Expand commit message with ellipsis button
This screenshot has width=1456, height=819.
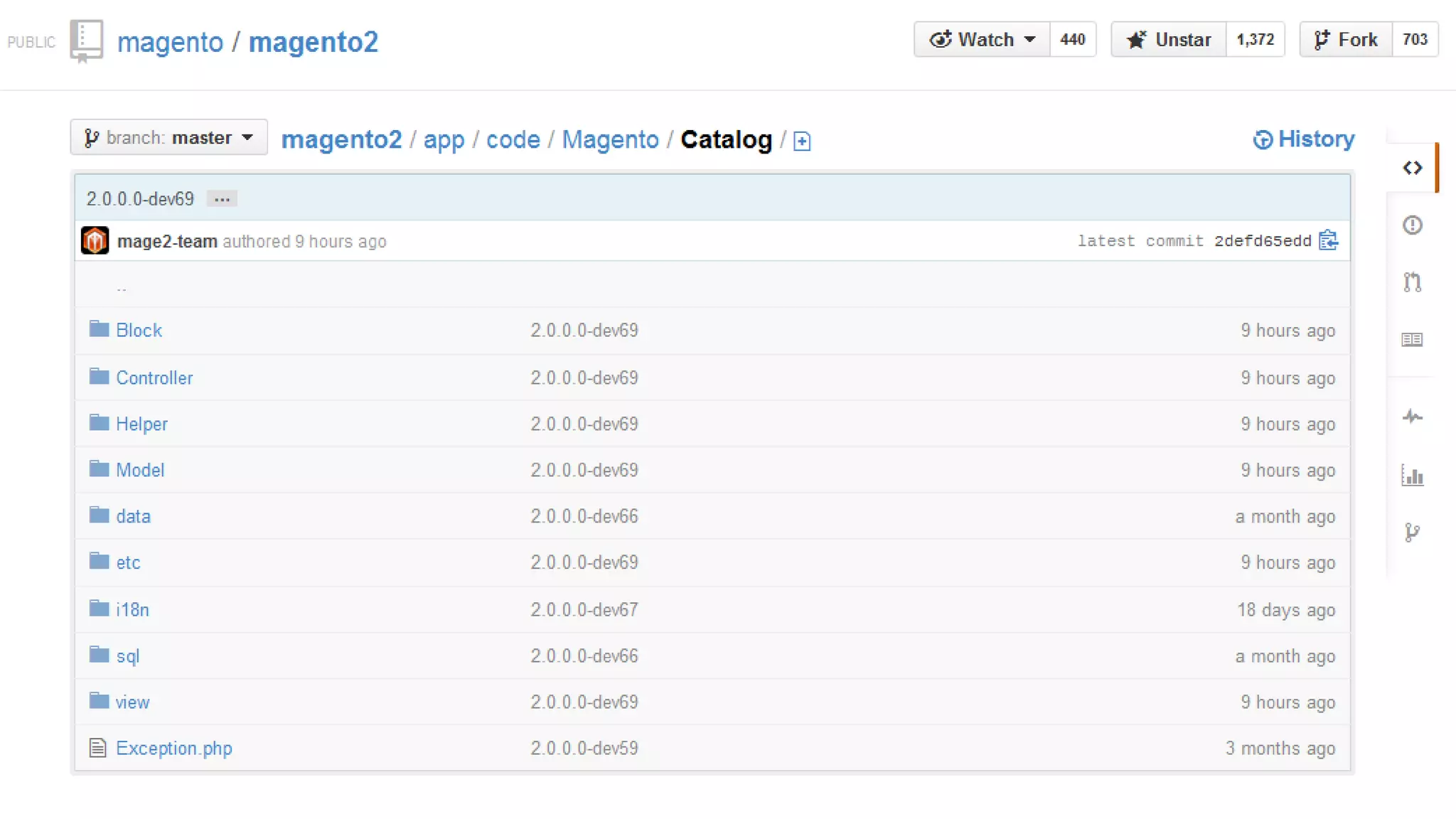tap(222, 199)
